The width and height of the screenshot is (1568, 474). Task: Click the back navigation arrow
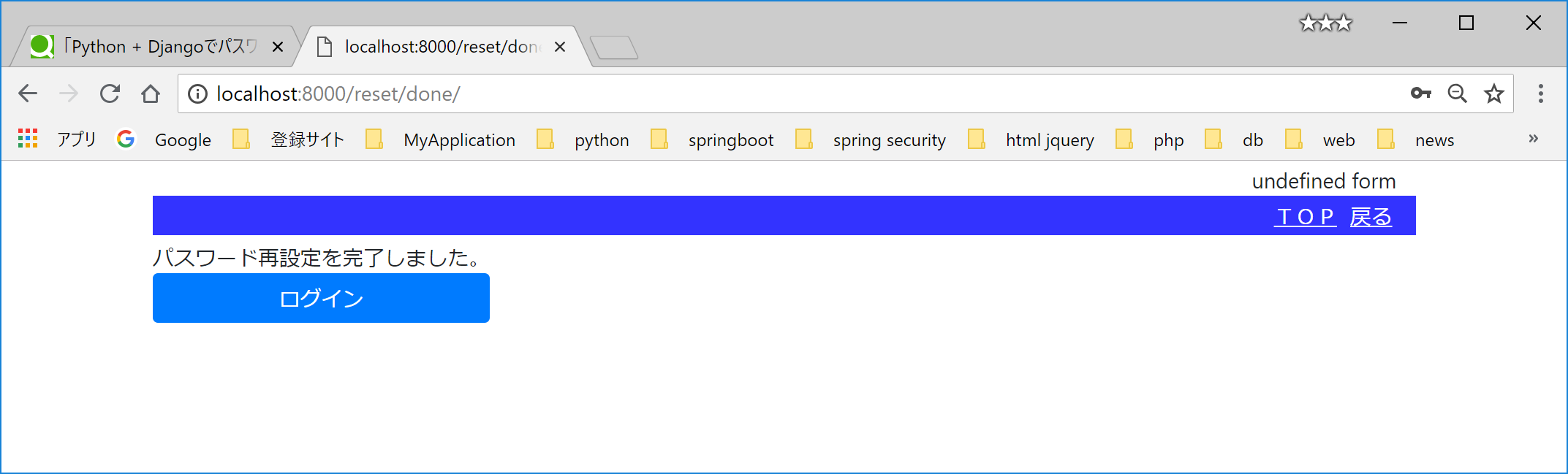[28, 93]
